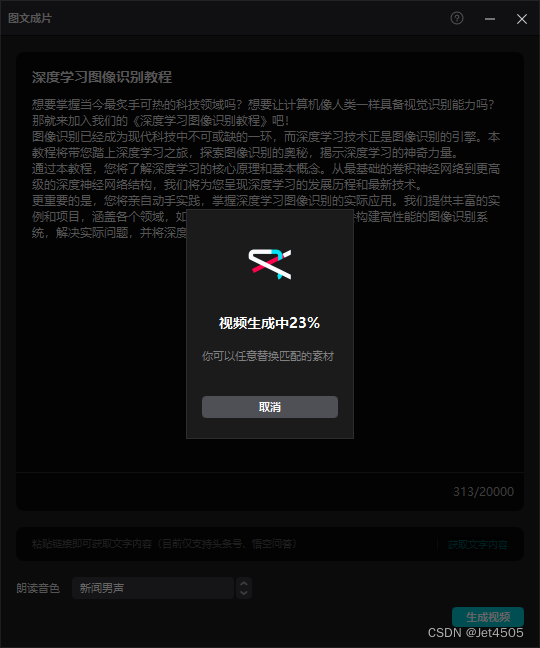Click the window title 图文成片
Viewport: 540px width, 648px height.
pos(30,18)
